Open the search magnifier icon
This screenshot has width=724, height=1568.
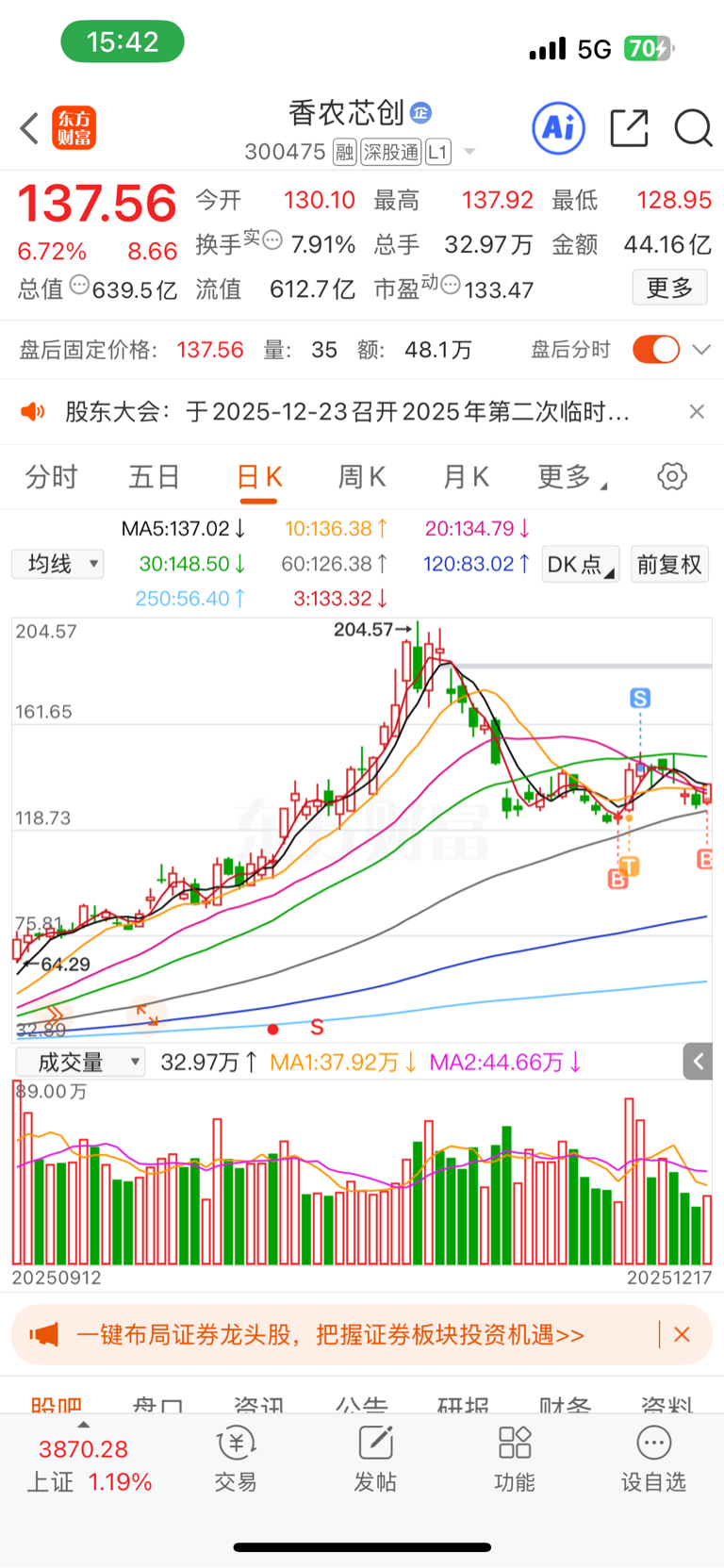(693, 128)
